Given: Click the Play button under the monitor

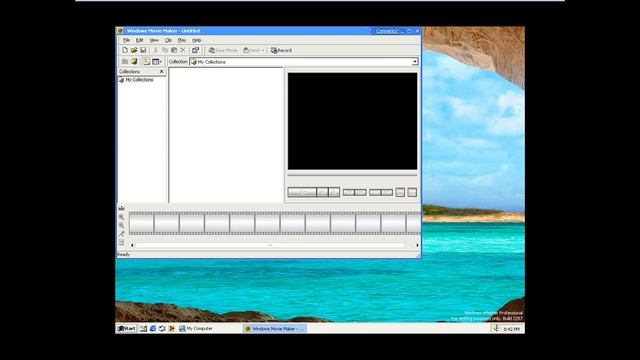Looking at the screenshot, I should click(x=302, y=192).
